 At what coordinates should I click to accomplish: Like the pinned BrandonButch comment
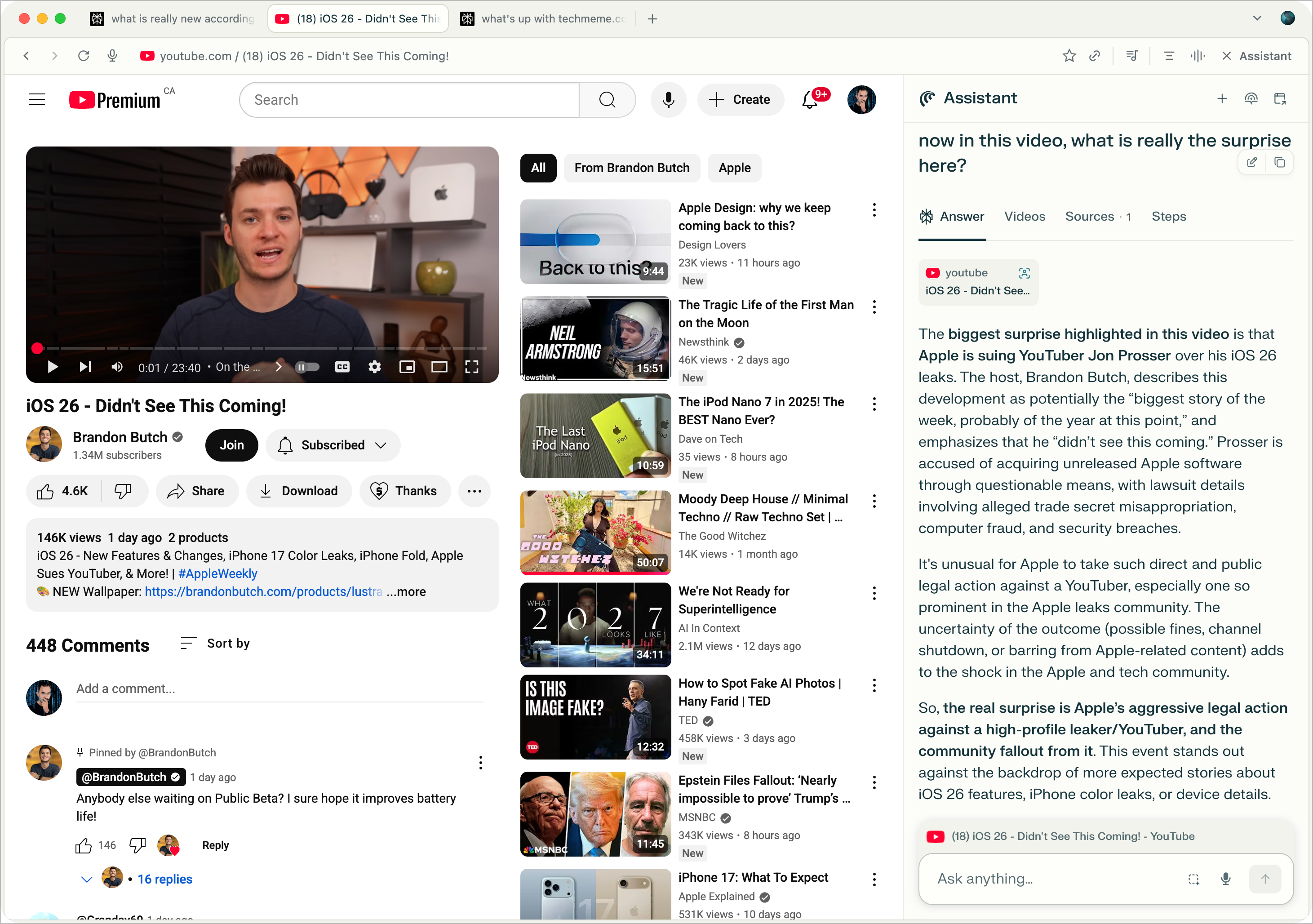tap(84, 845)
